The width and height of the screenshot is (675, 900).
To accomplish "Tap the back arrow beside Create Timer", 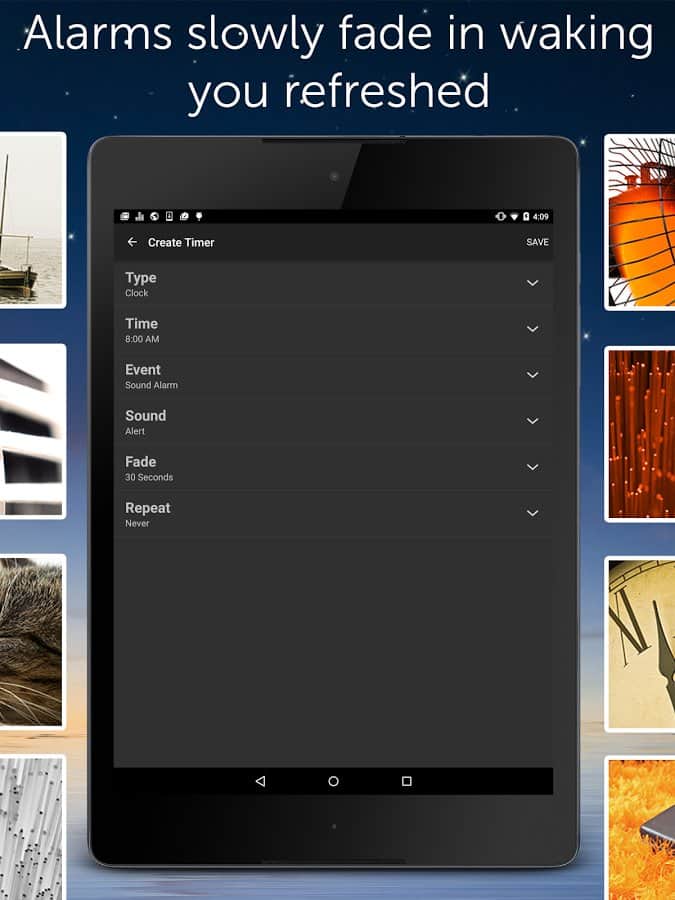I will (132, 242).
